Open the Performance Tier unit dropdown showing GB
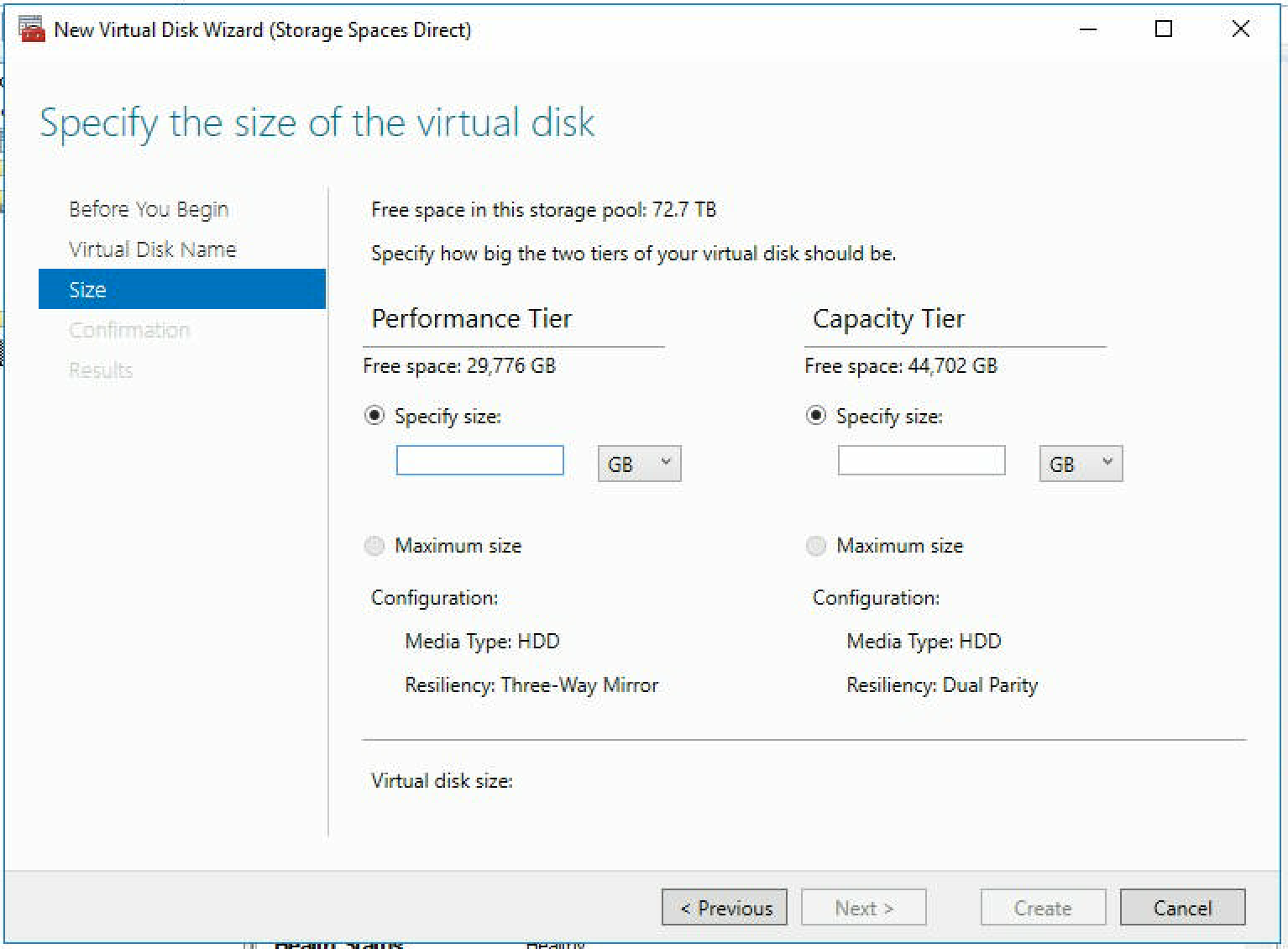 [x=638, y=463]
